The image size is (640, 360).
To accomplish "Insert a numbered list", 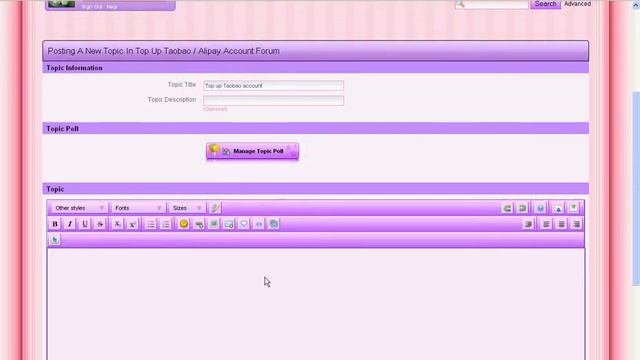I will click(166, 224).
